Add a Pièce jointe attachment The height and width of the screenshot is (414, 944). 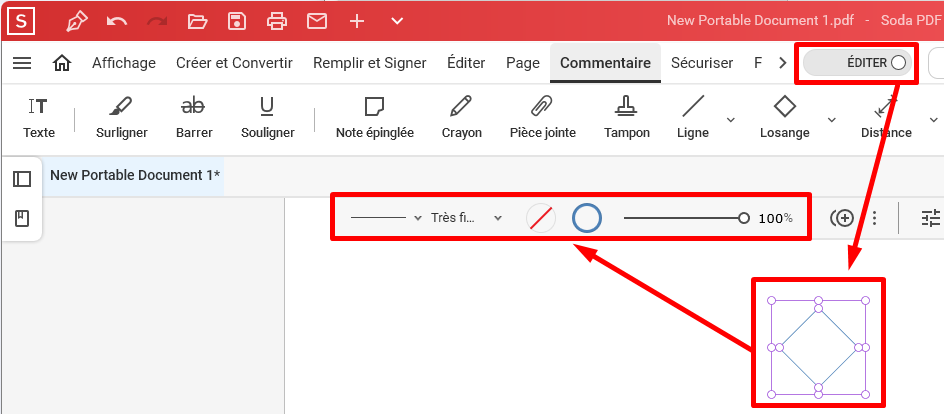(542, 119)
